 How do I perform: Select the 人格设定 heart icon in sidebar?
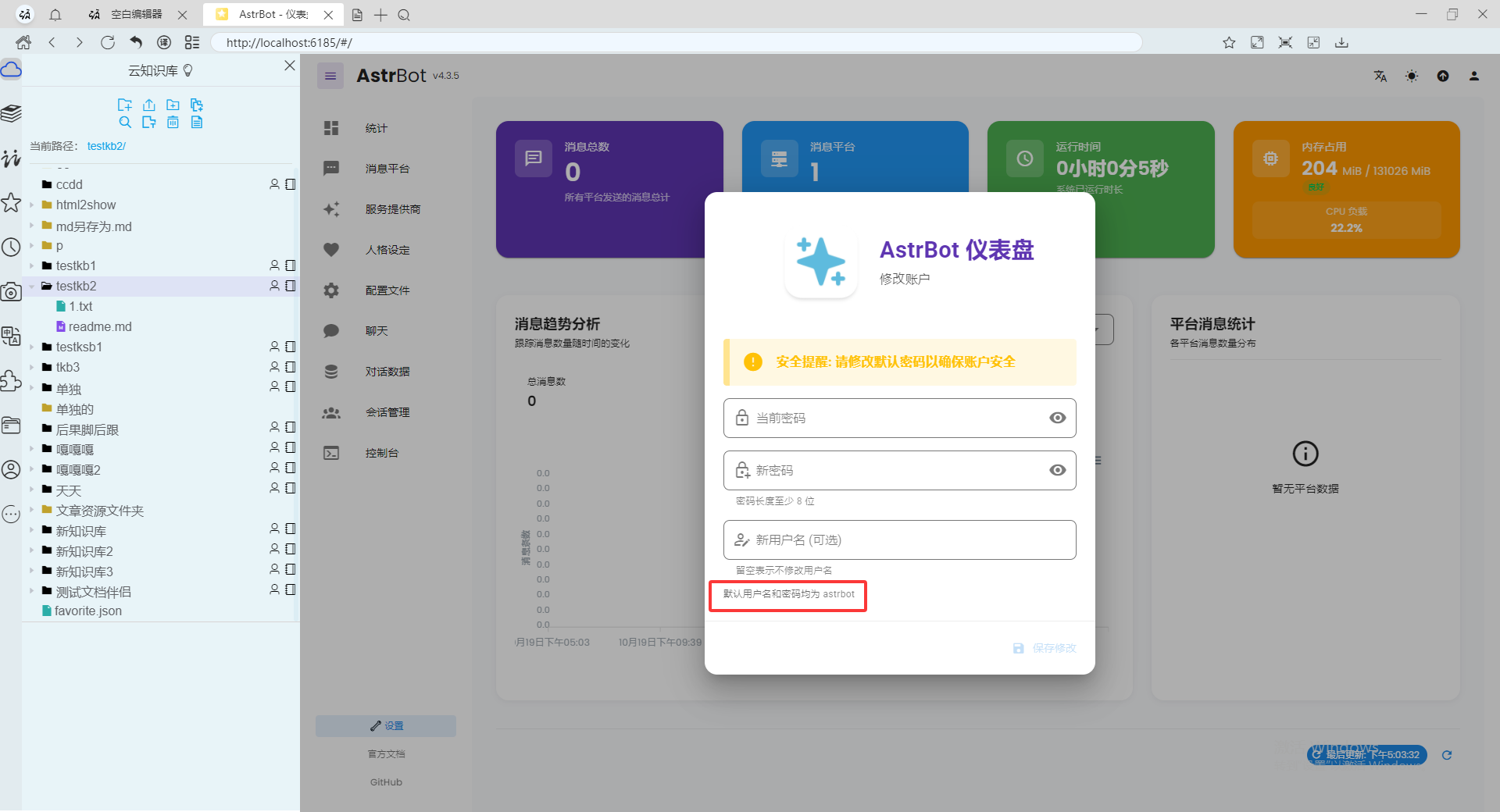pos(331,249)
